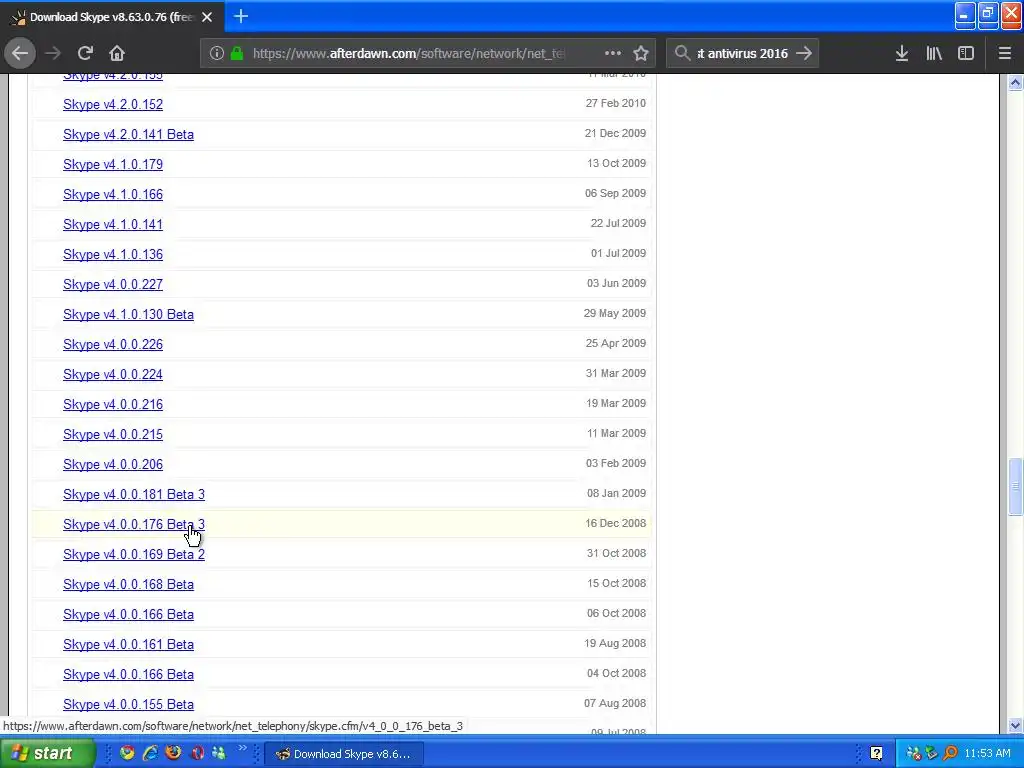Go back to the previous page
Screen dimensions: 1024x768
(x=20, y=53)
